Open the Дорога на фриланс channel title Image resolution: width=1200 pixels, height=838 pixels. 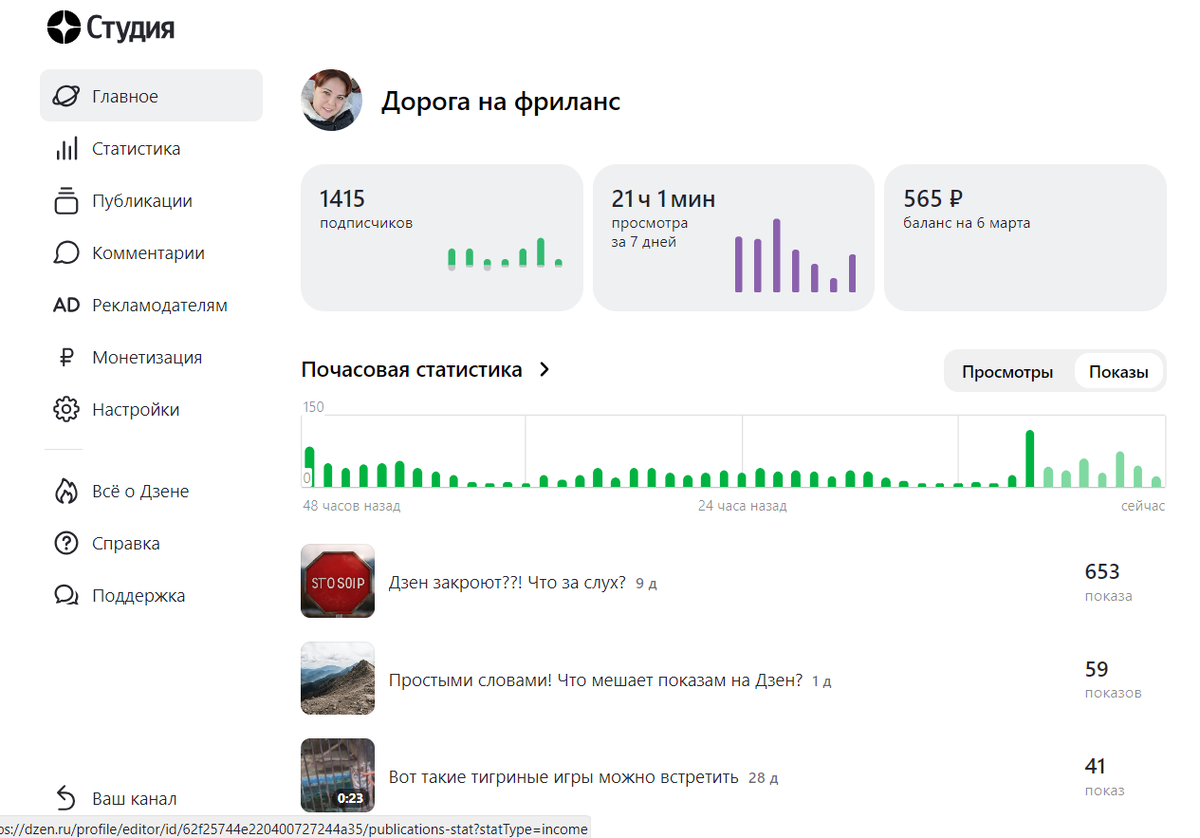500,101
